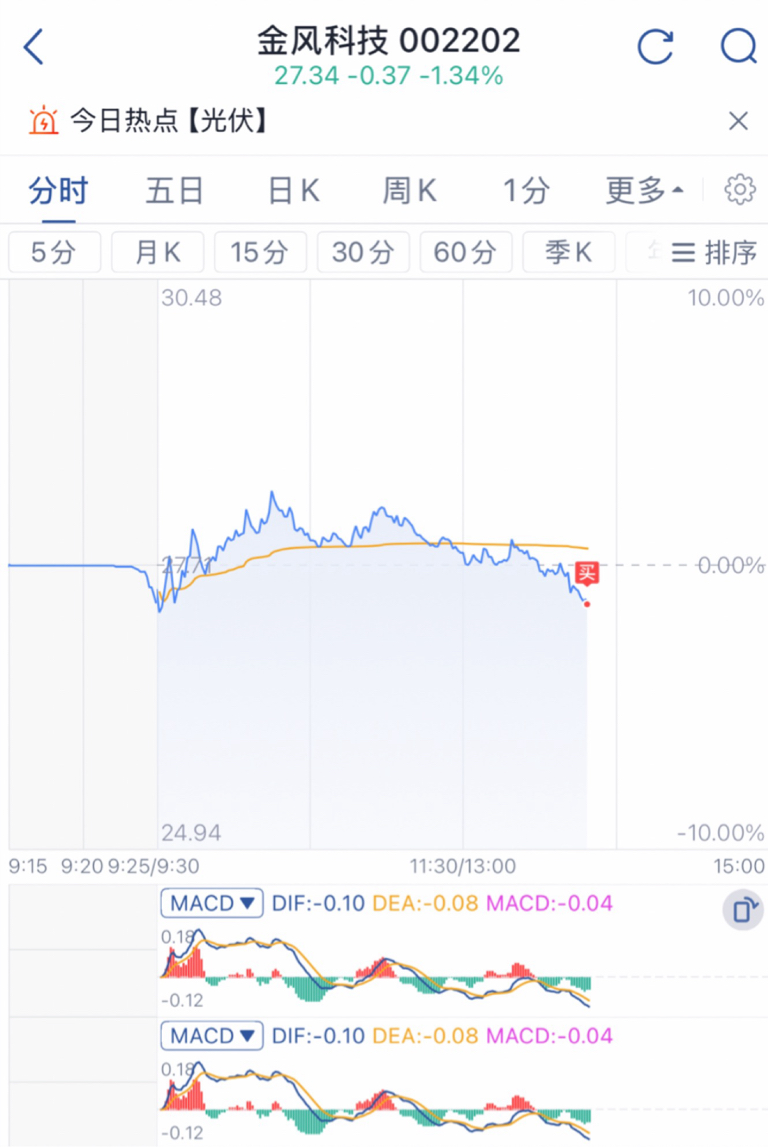
Task: Open the 排序 sort list
Action: [714, 252]
